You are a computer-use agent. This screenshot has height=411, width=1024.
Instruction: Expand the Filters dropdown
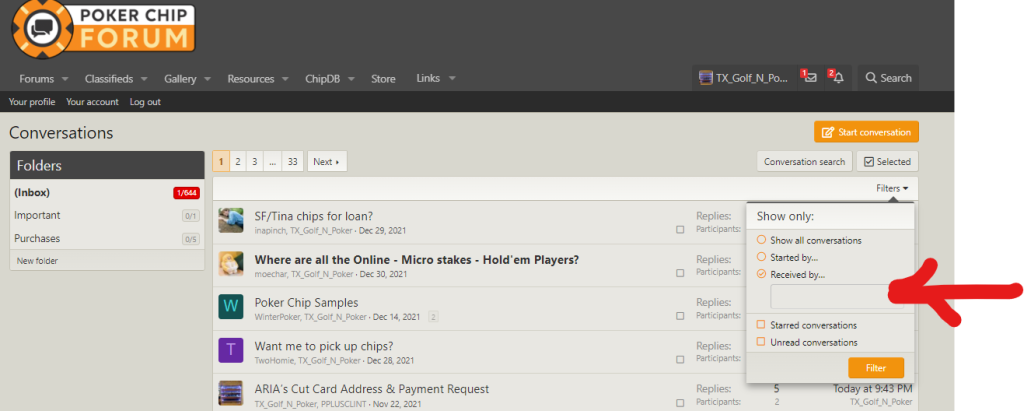point(892,188)
